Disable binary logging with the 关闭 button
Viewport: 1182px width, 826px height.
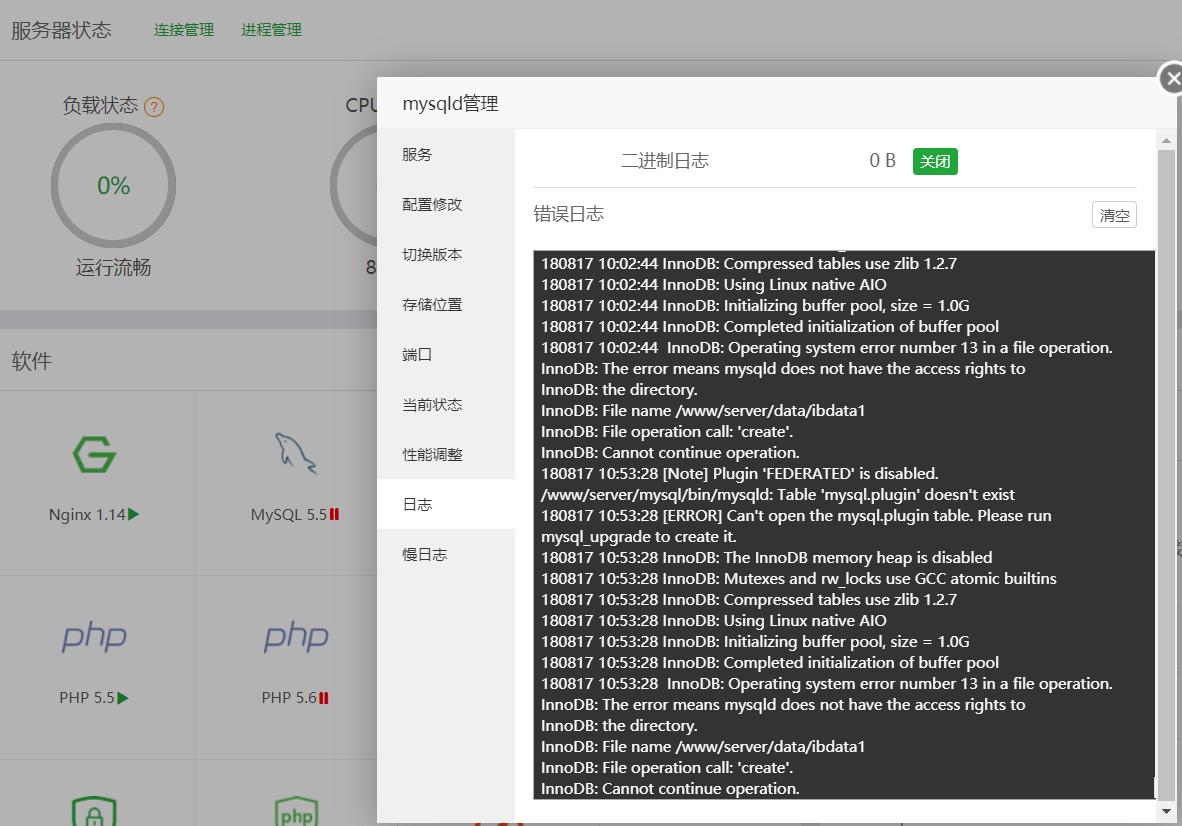(x=934, y=161)
